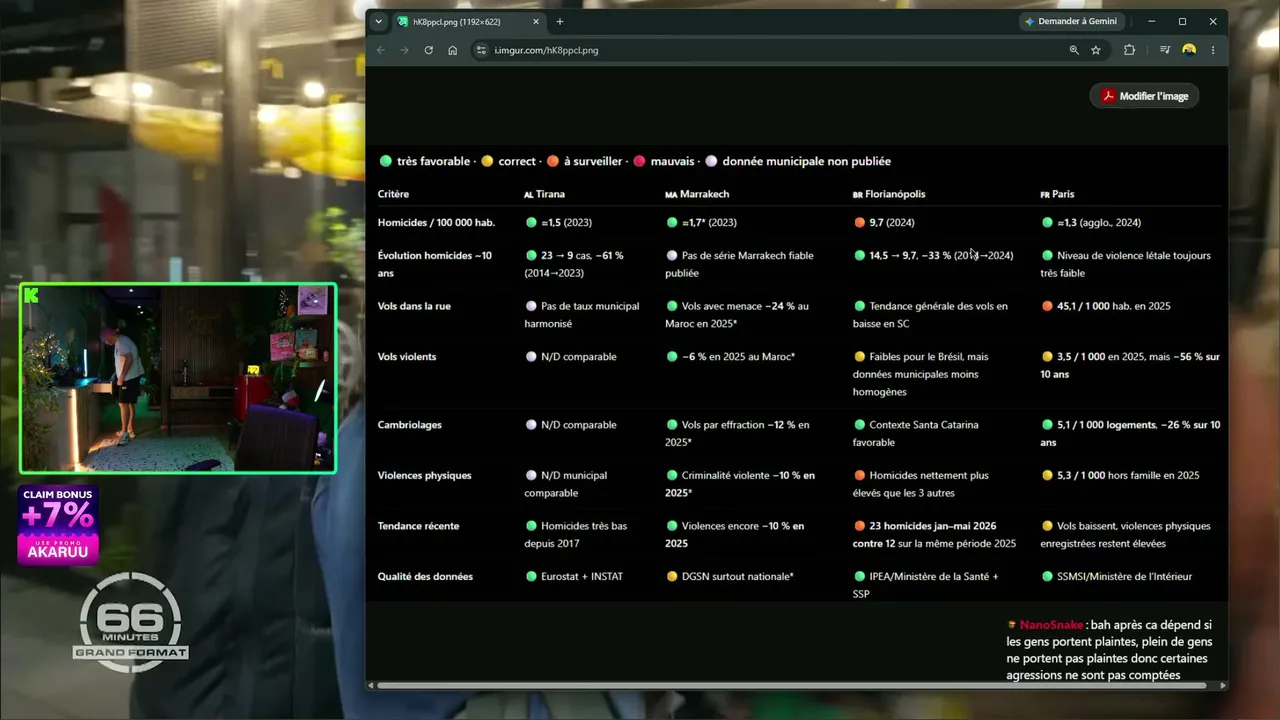1280x720 pixels.
Task: Click the 'Violences physiques' row label
Action: click(x=424, y=475)
